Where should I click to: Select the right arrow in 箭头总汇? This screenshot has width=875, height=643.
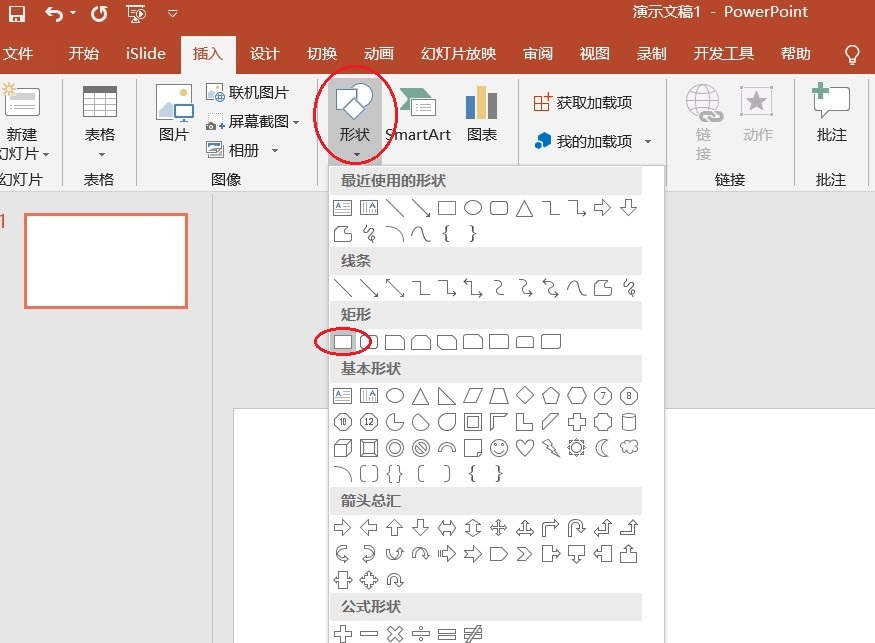pyautogui.click(x=343, y=527)
